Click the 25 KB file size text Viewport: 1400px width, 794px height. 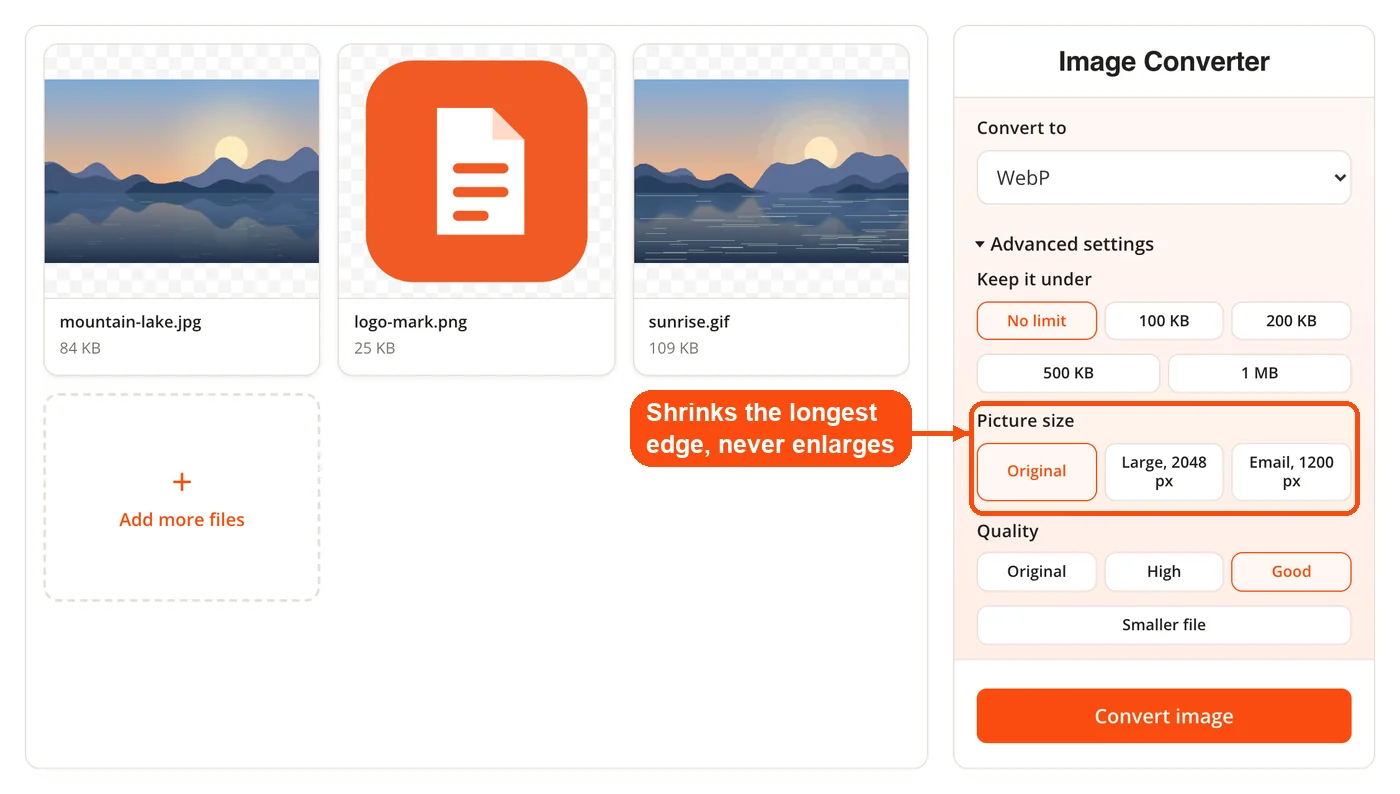point(375,348)
